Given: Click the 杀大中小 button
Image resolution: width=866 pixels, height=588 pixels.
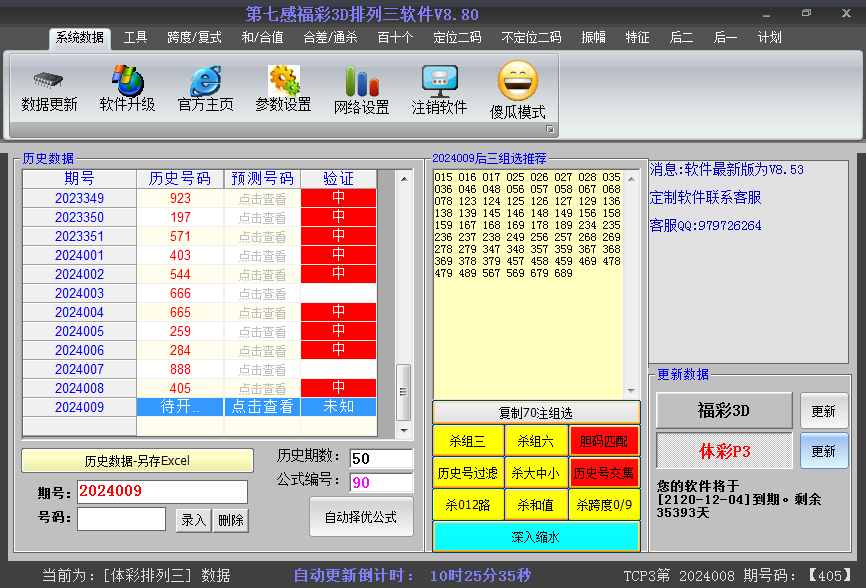Looking at the screenshot, I should pos(536,473).
